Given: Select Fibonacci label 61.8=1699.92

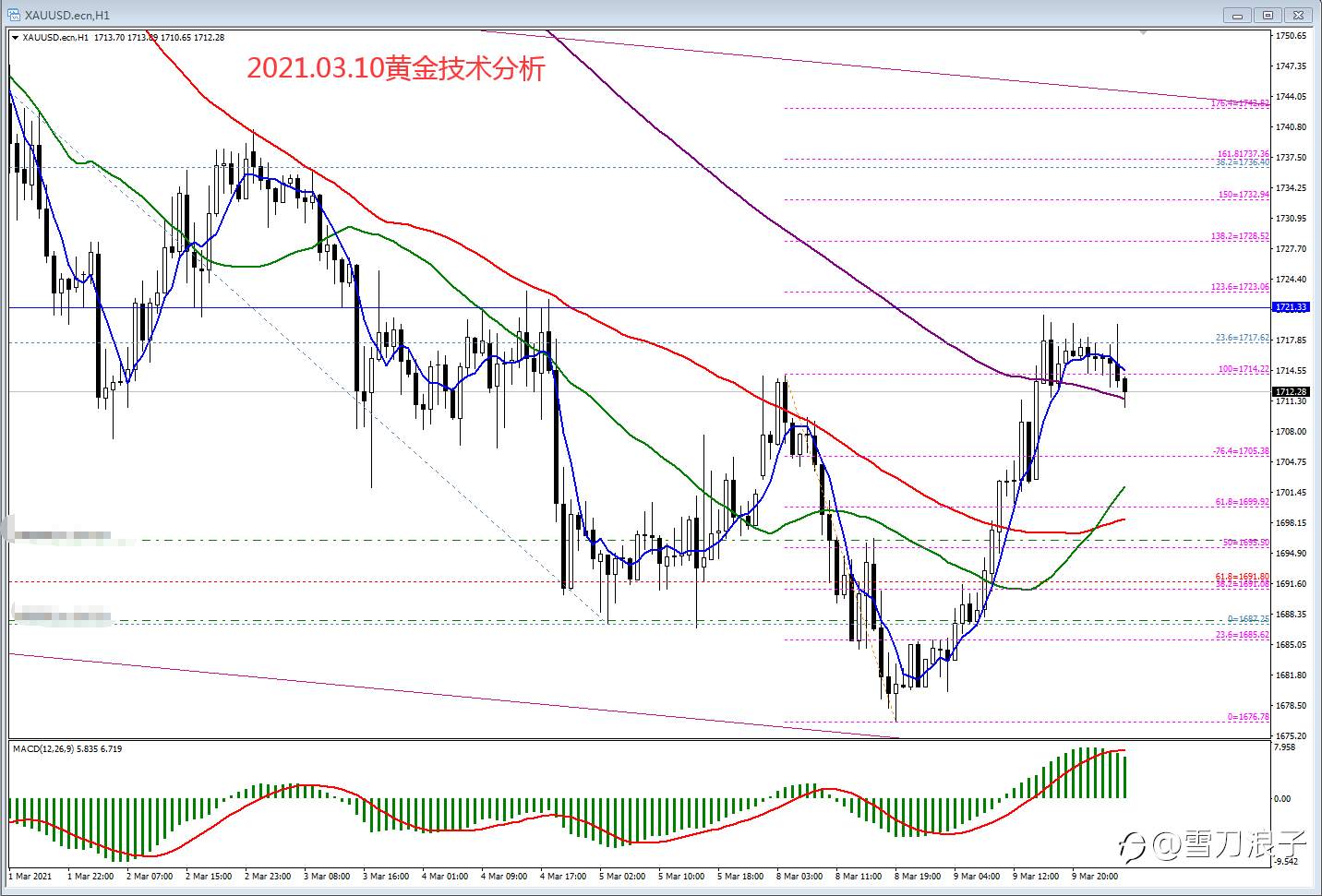Looking at the screenshot, I should [x=1243, y=503].
